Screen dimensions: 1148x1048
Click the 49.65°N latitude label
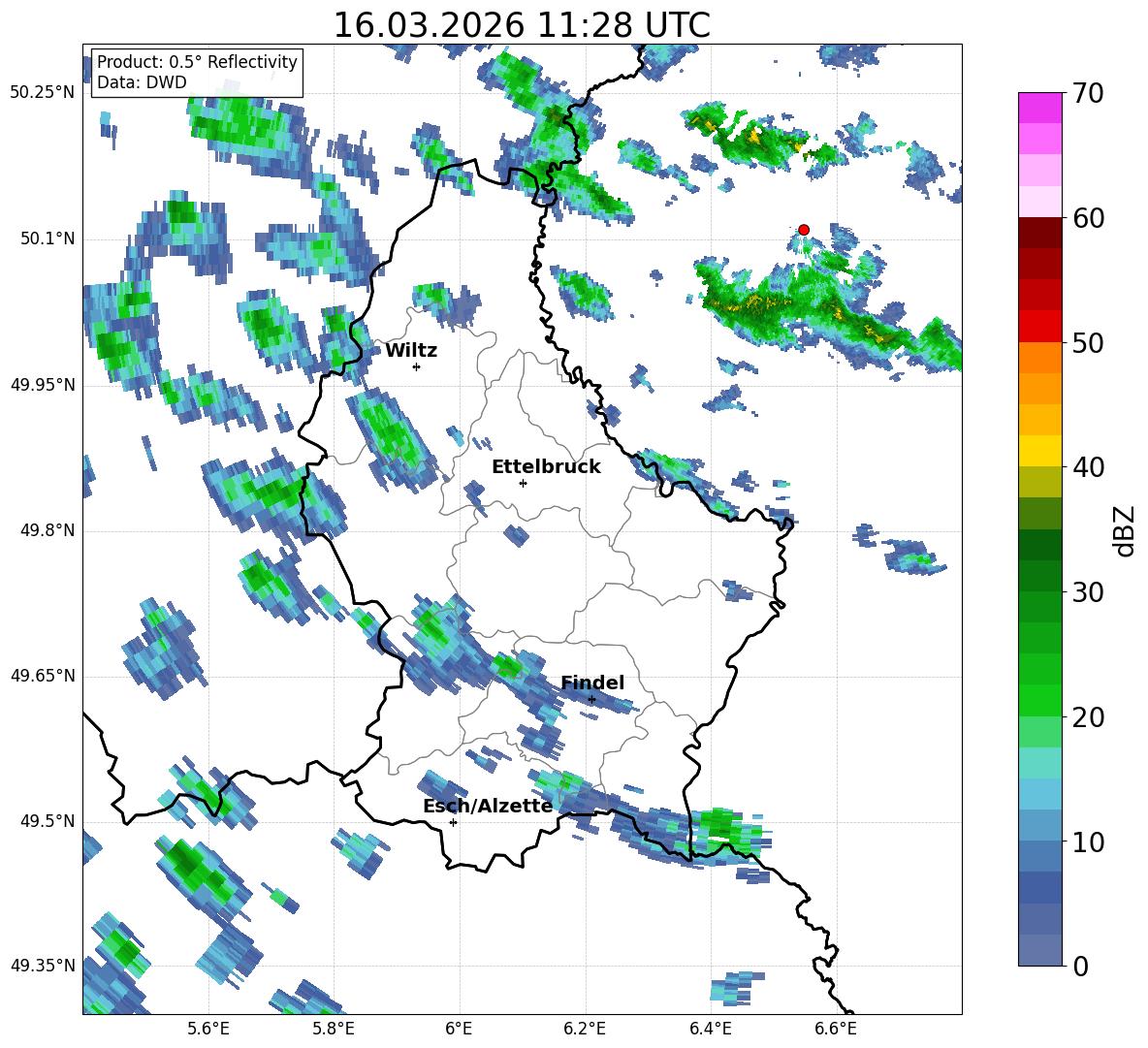coord(43,676)
